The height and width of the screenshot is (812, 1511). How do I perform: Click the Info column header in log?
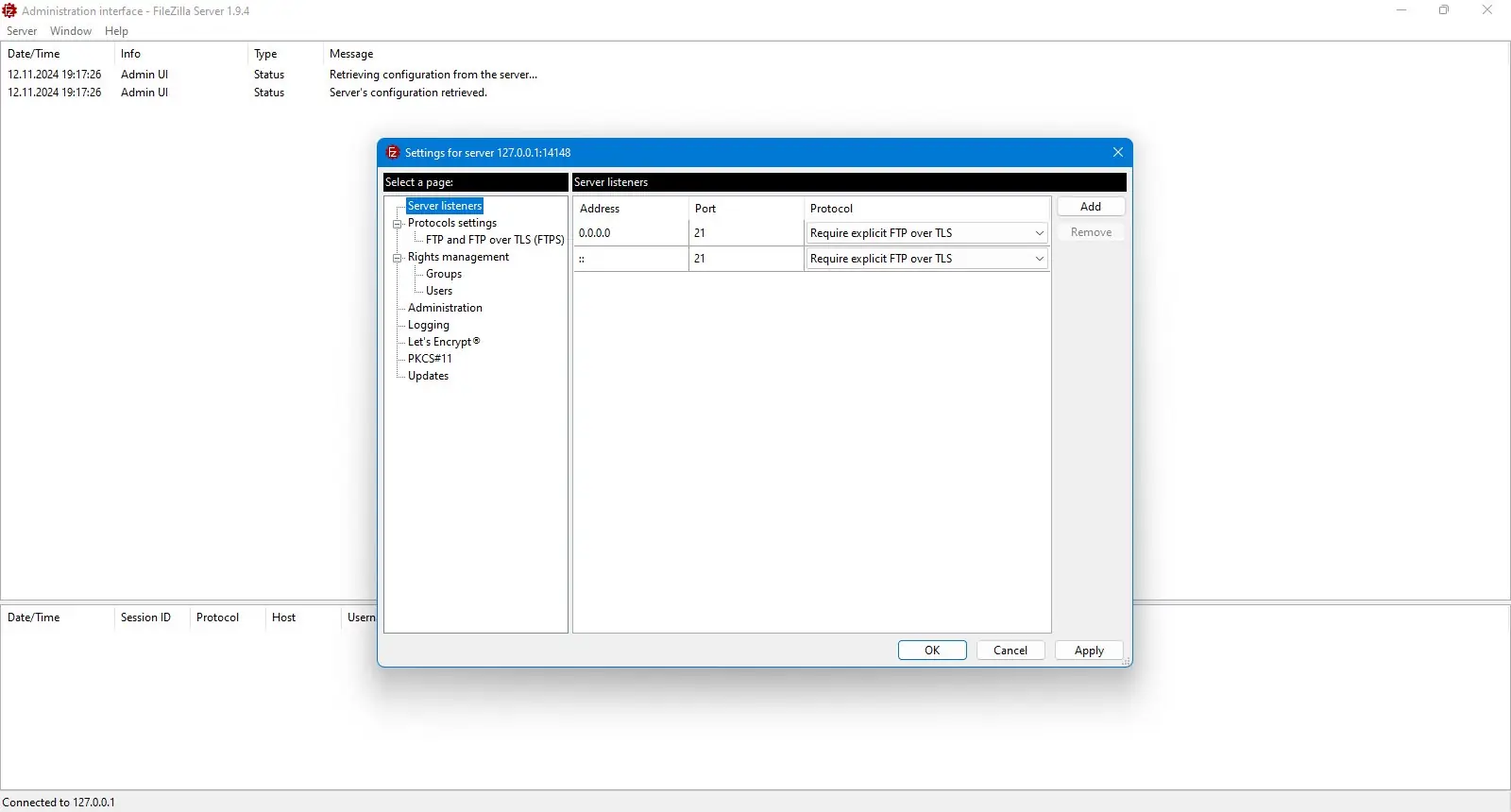(179, 54)
